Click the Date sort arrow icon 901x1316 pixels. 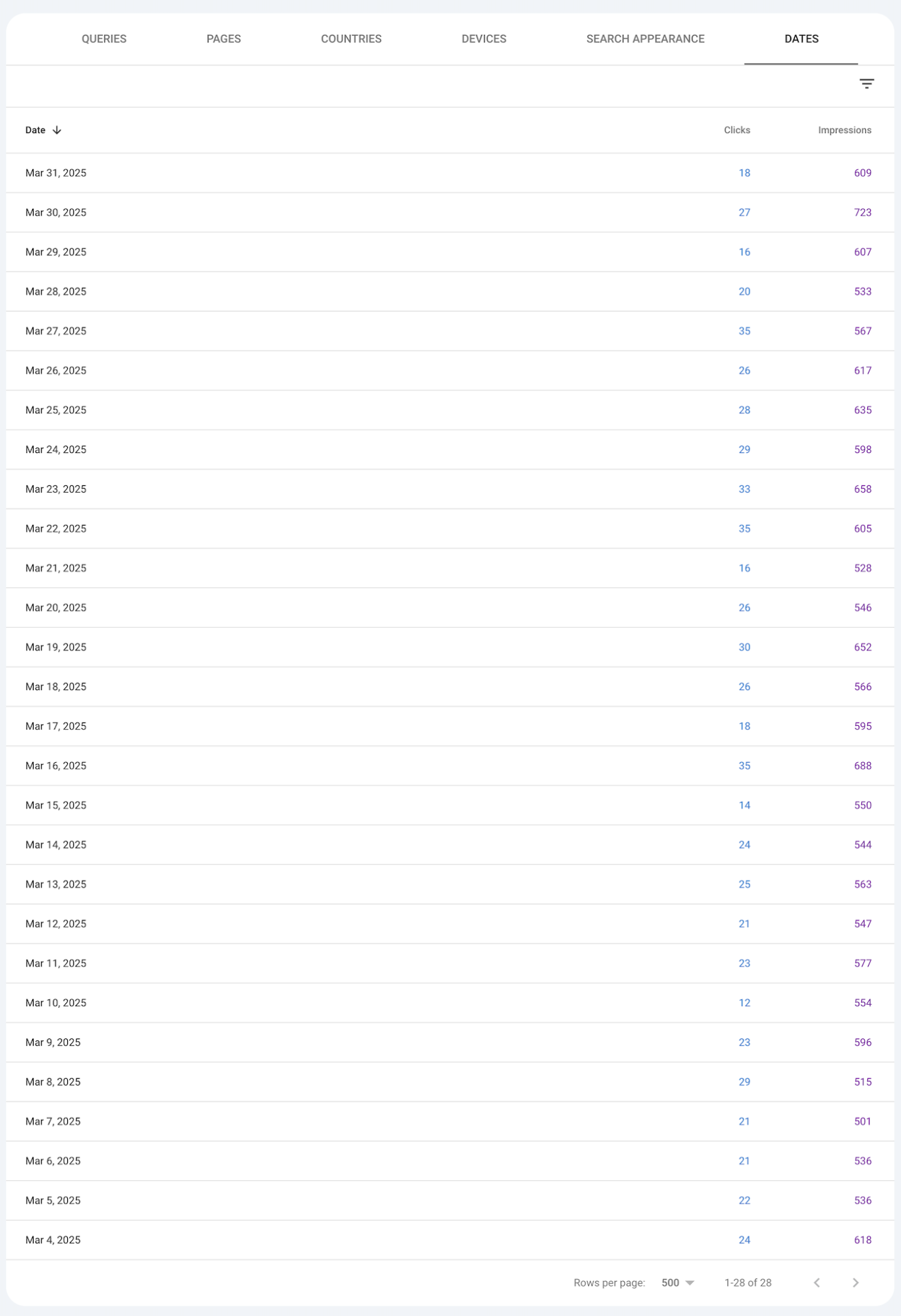click(x=57, y=130)
